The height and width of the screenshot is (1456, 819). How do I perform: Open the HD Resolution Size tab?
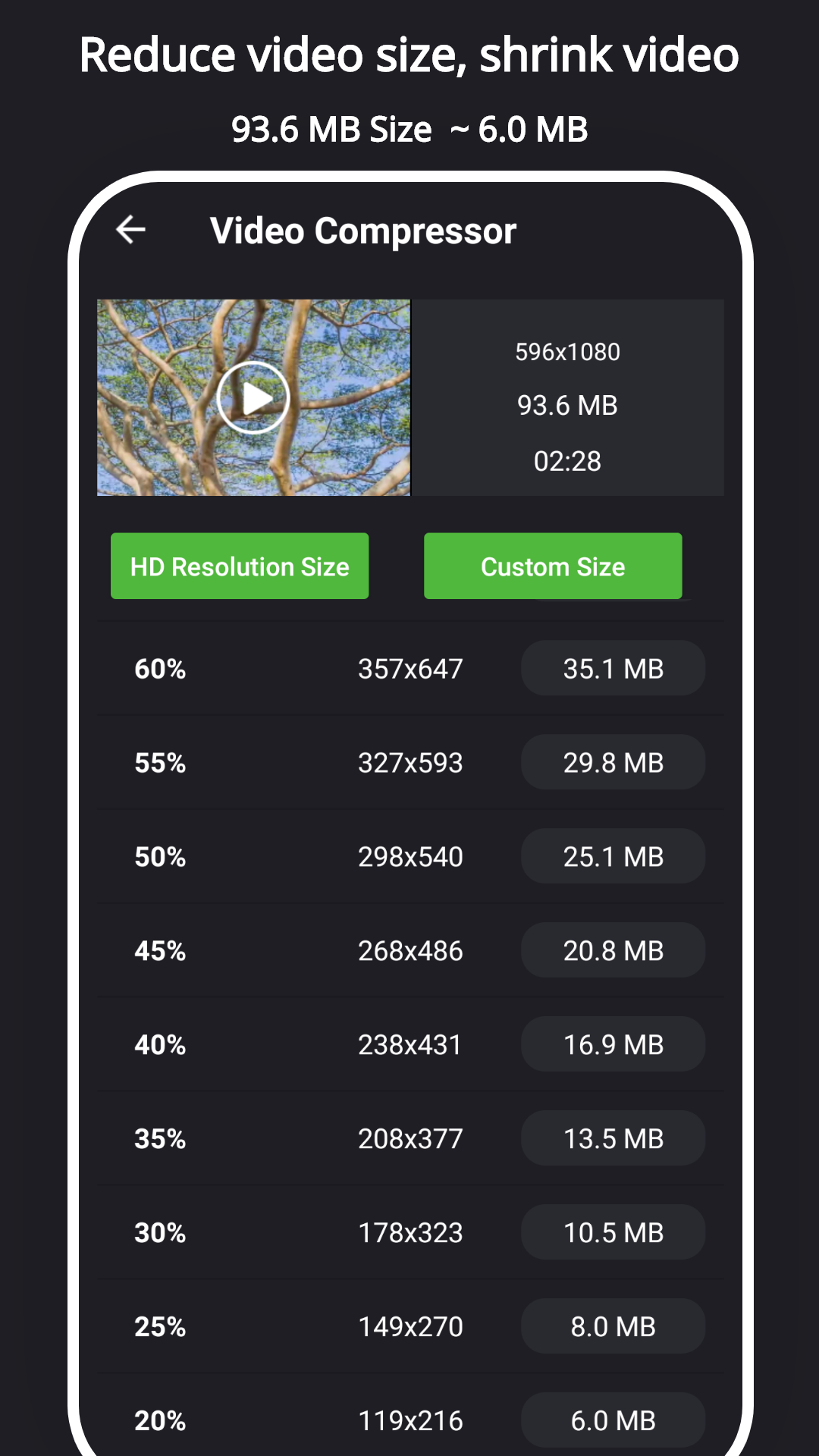tap(240, 566)
